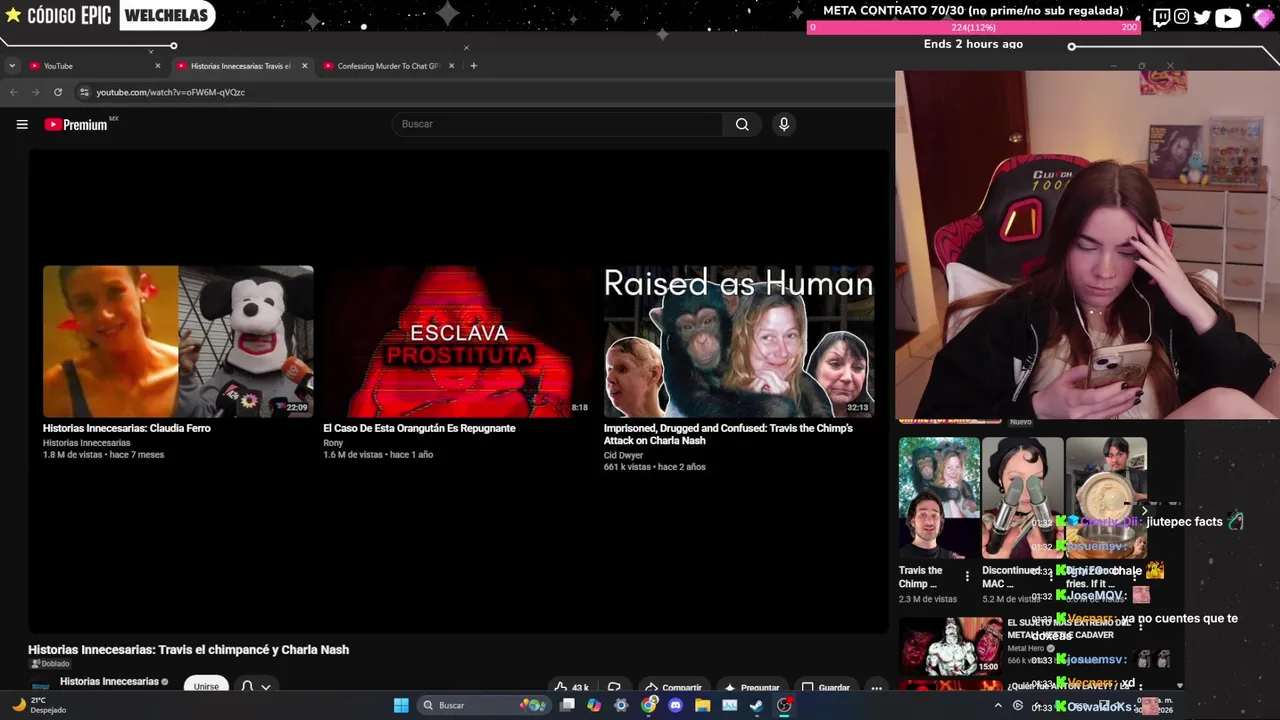This screenshot has height=720, width=1280.
Task: Show hidden system tray icons chevron
Action: (997, 705)
